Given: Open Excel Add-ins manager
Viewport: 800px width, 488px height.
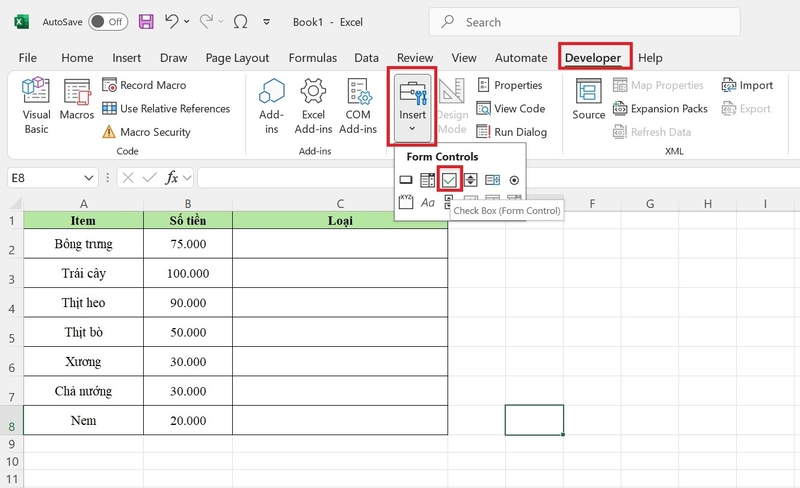Looking at the screenshot, I should point(313,106).
